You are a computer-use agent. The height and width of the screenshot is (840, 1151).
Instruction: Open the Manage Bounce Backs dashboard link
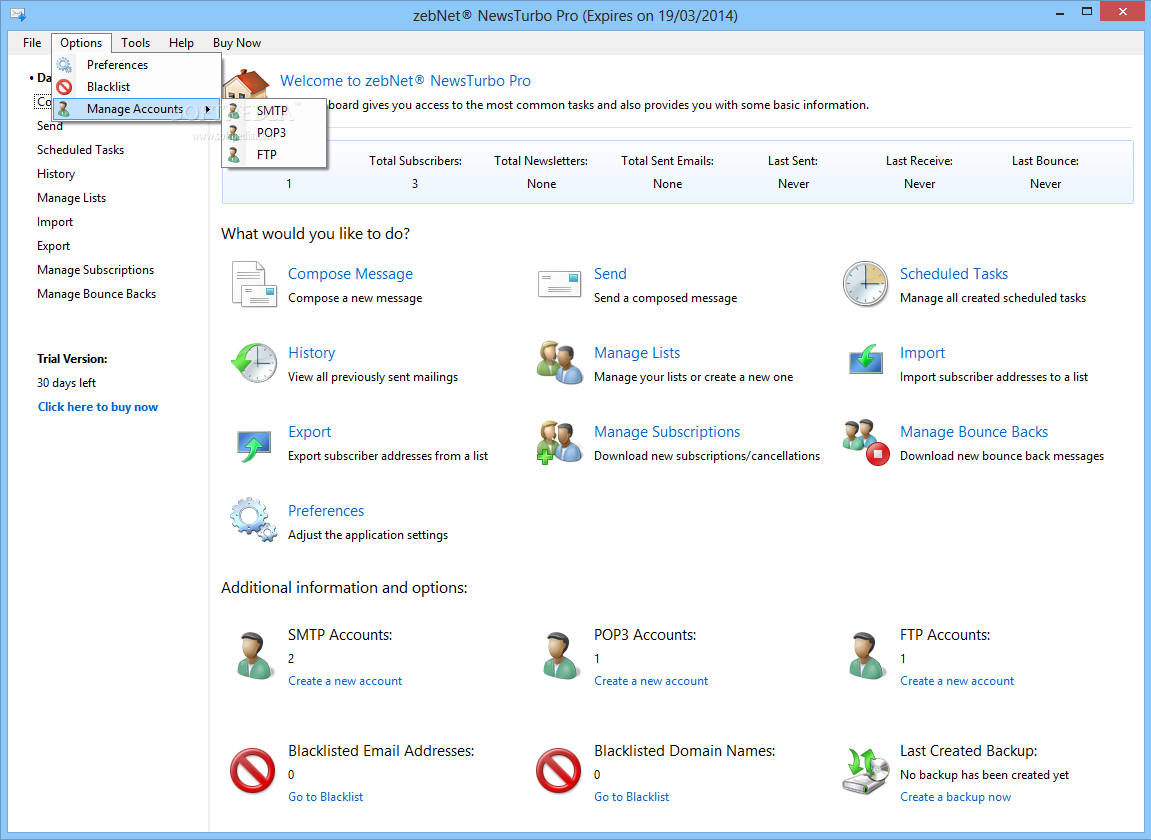pos(973,432)
